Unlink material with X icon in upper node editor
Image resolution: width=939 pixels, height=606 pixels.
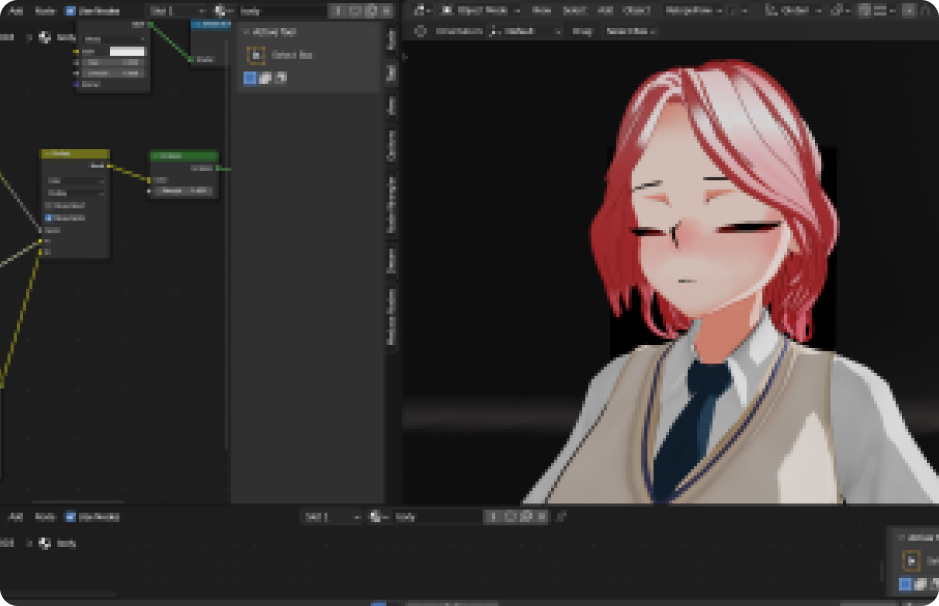coord(387,11)
